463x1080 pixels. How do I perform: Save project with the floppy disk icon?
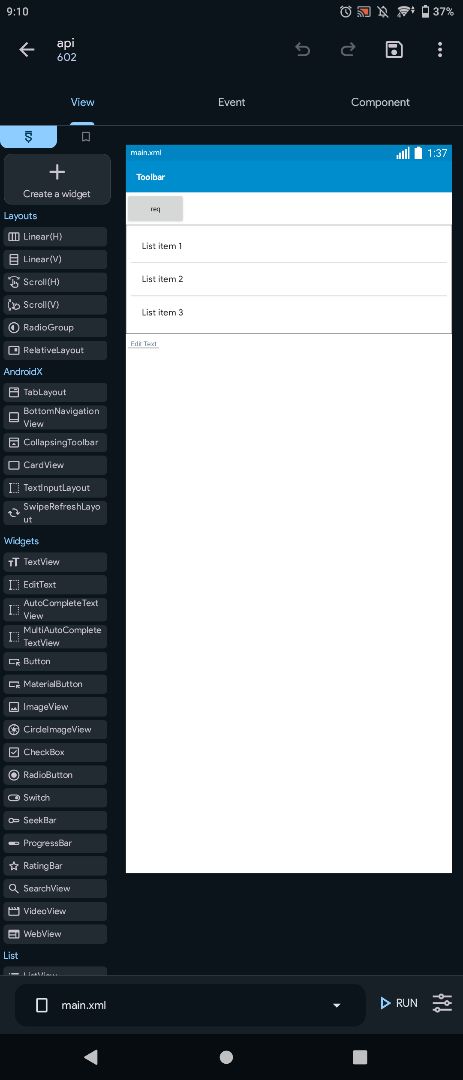[394, 50]
